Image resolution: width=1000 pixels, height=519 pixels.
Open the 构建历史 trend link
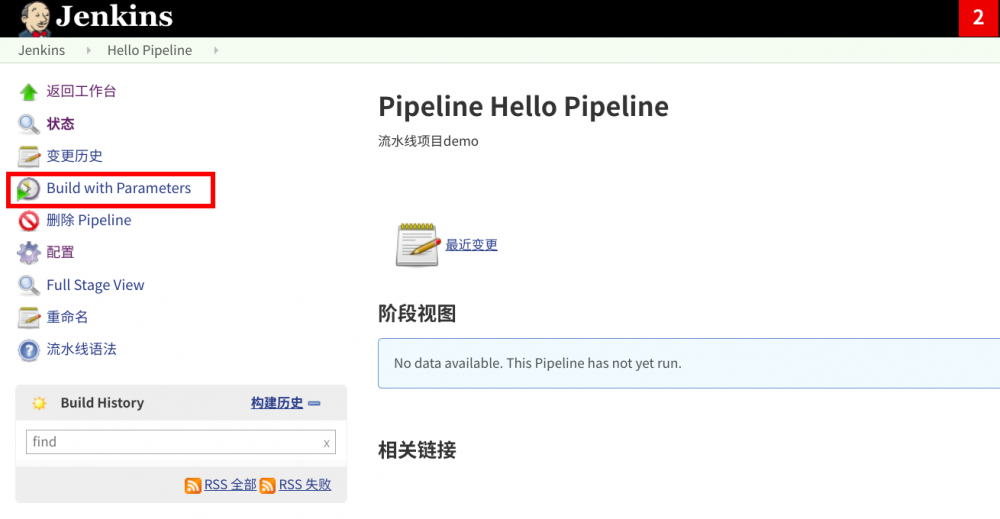(277, 403)
